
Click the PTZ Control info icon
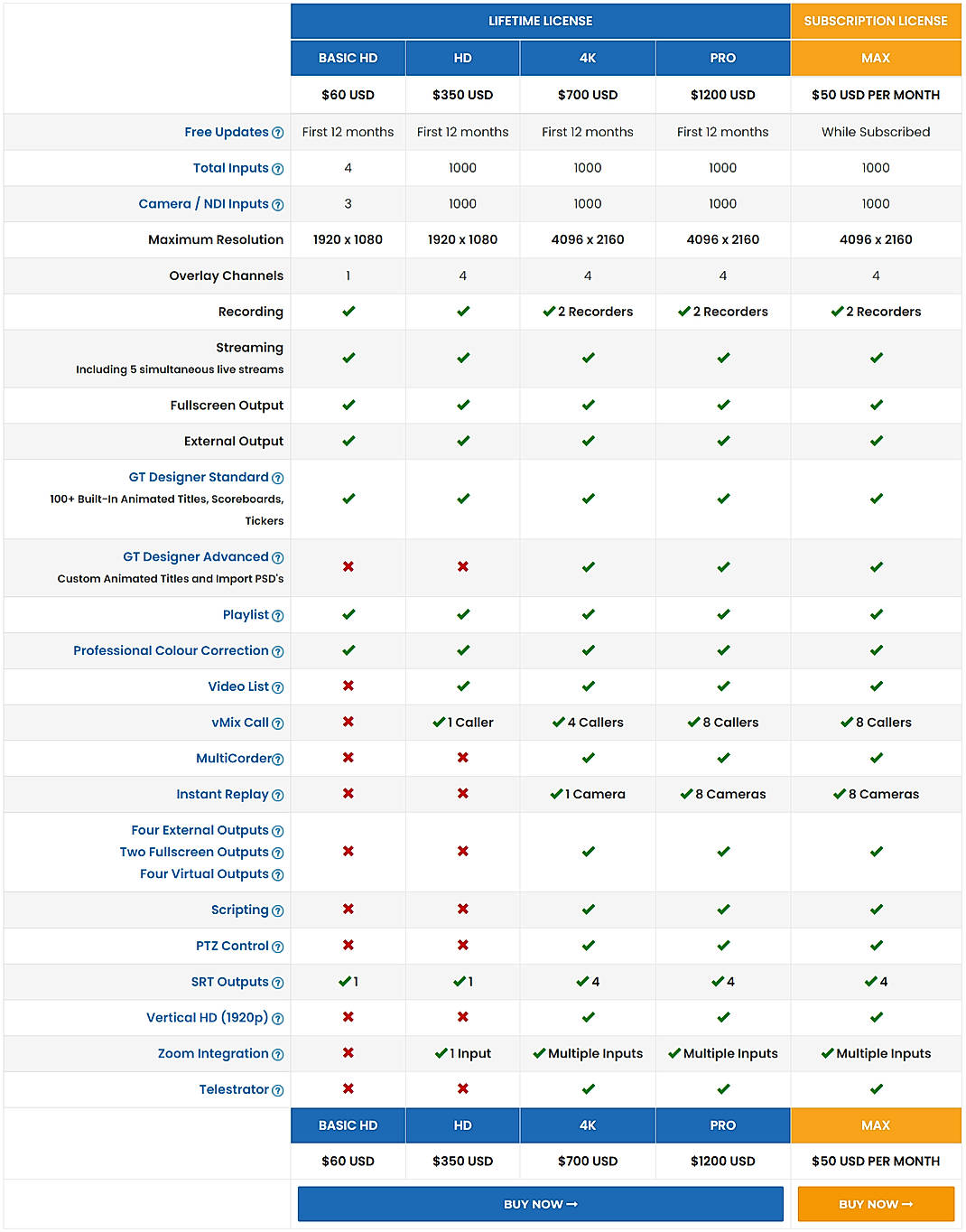click(277, 946)
